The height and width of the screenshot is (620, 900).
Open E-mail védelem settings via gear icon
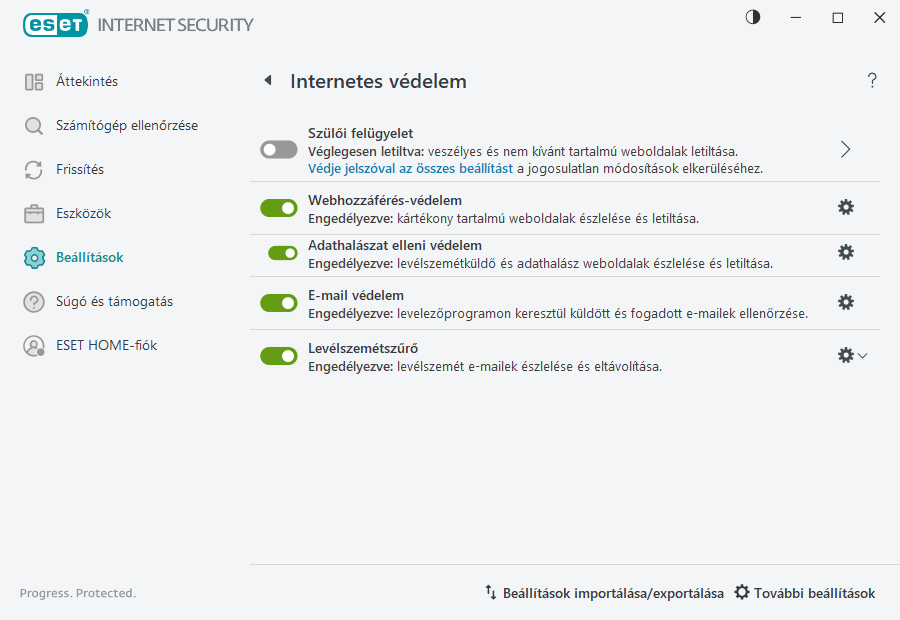(846, 301)
